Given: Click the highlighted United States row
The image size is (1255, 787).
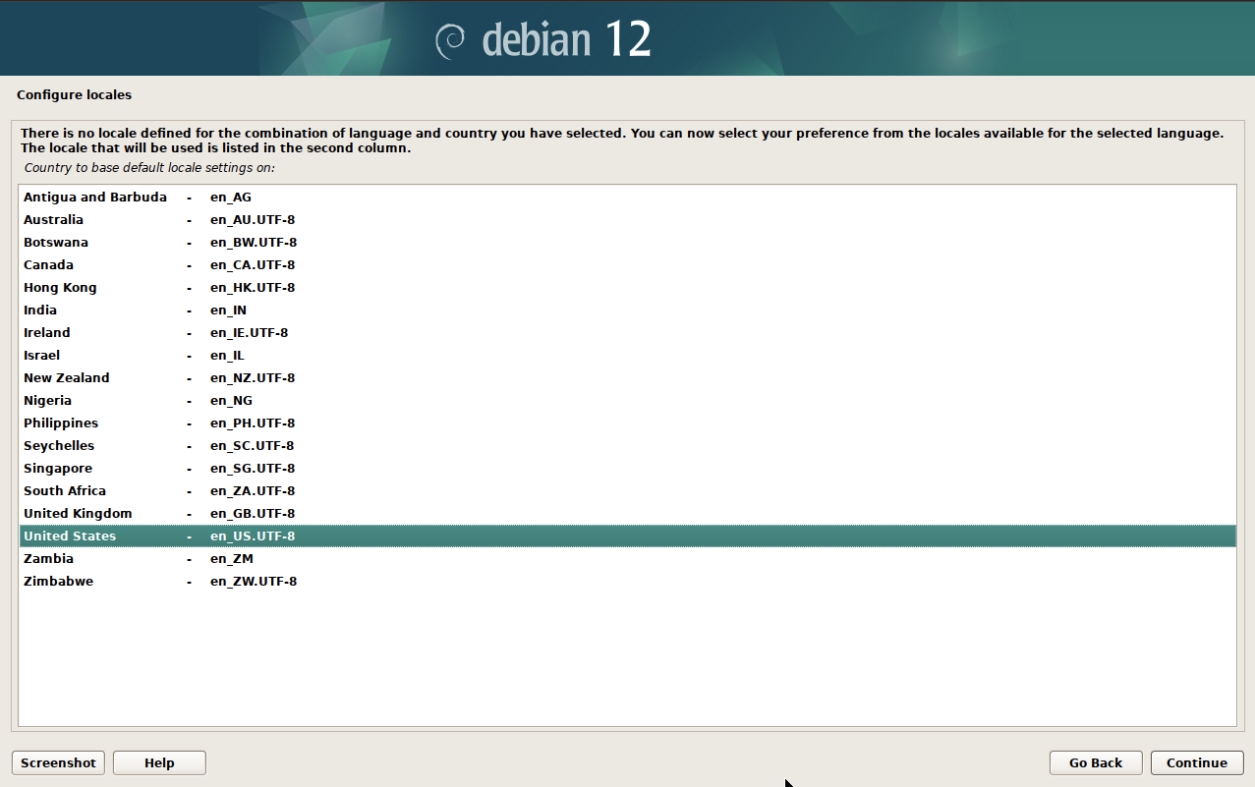Looking at the screenshot, I should pos(627,536).
